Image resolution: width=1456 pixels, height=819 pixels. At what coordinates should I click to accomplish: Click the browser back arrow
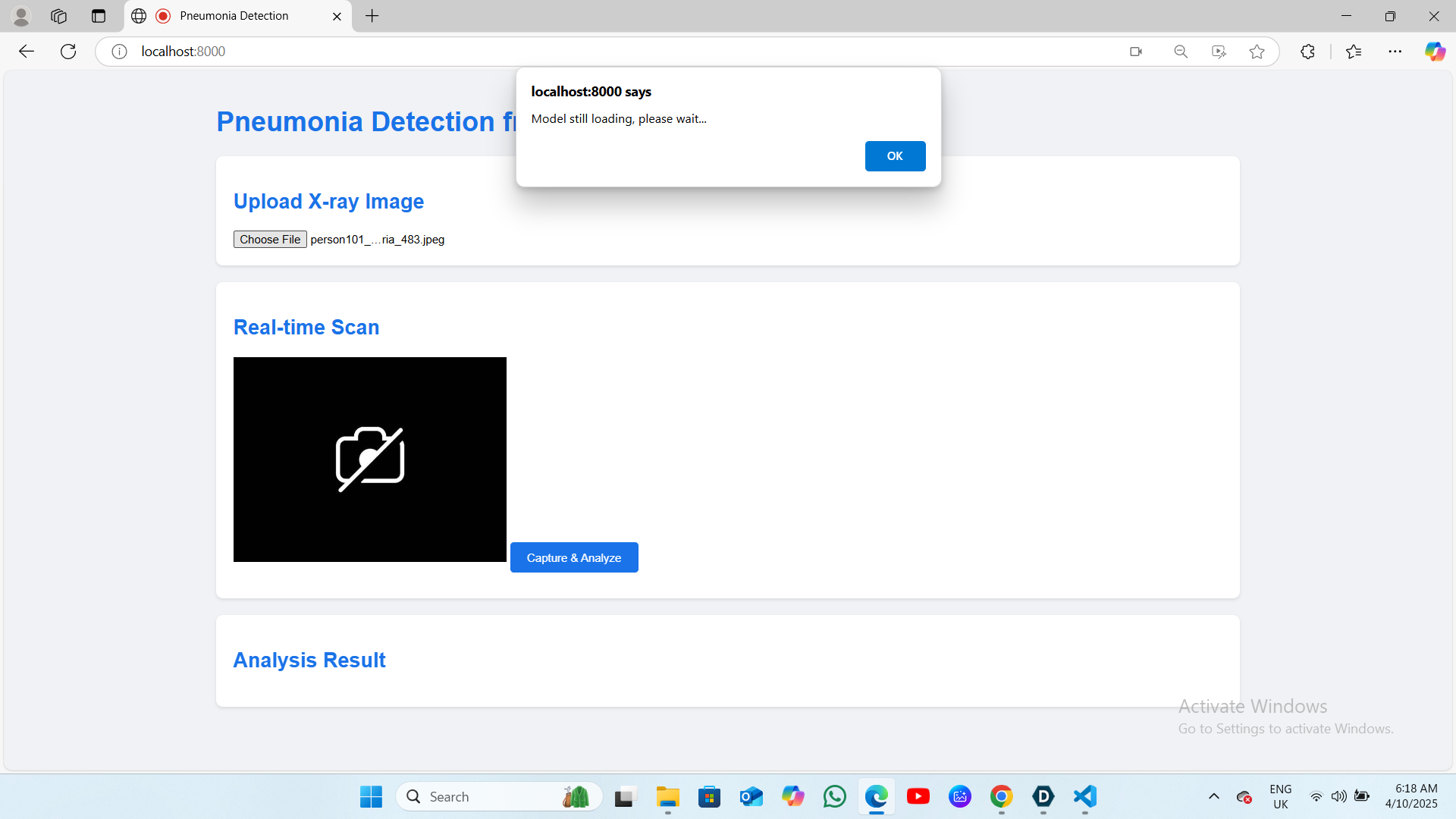point(27,52)
